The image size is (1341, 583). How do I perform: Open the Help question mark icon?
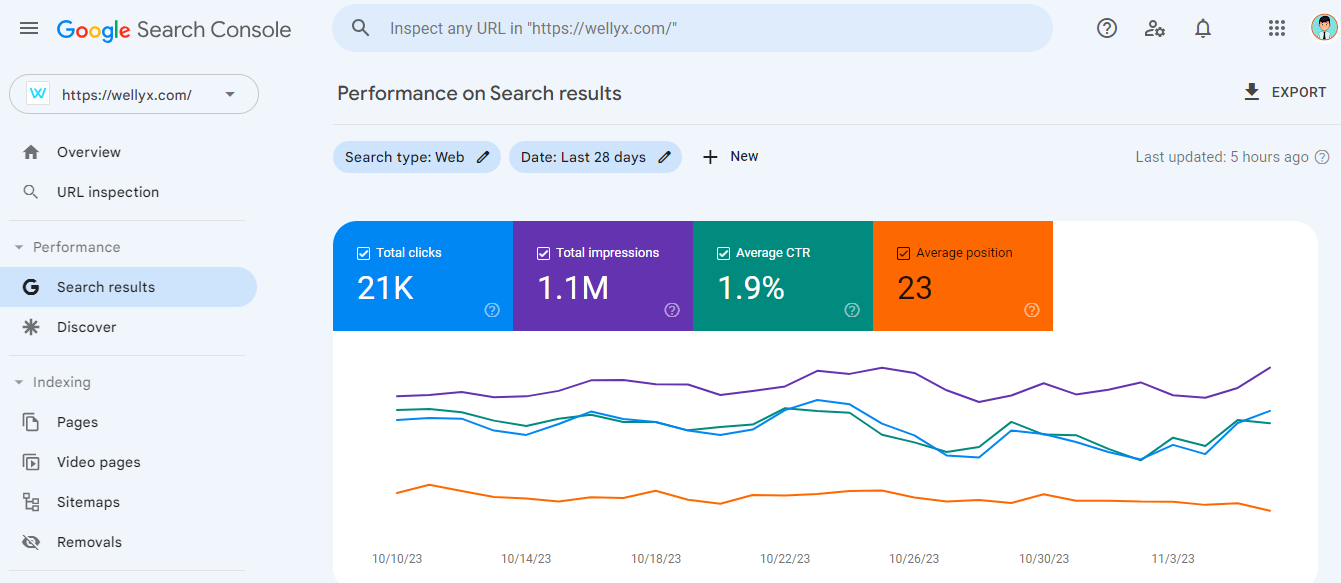coord(1107,28)
